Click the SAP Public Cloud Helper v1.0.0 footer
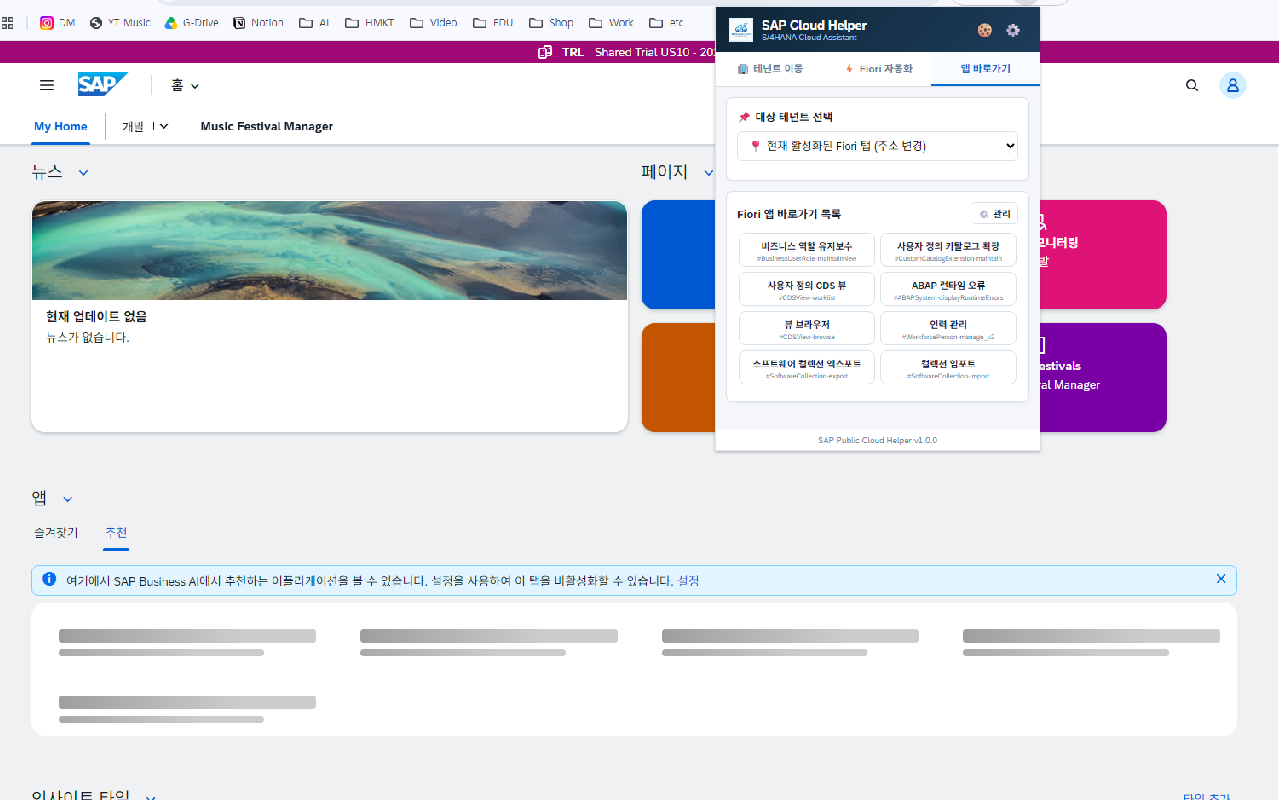1280x800 pixels. 877,440
